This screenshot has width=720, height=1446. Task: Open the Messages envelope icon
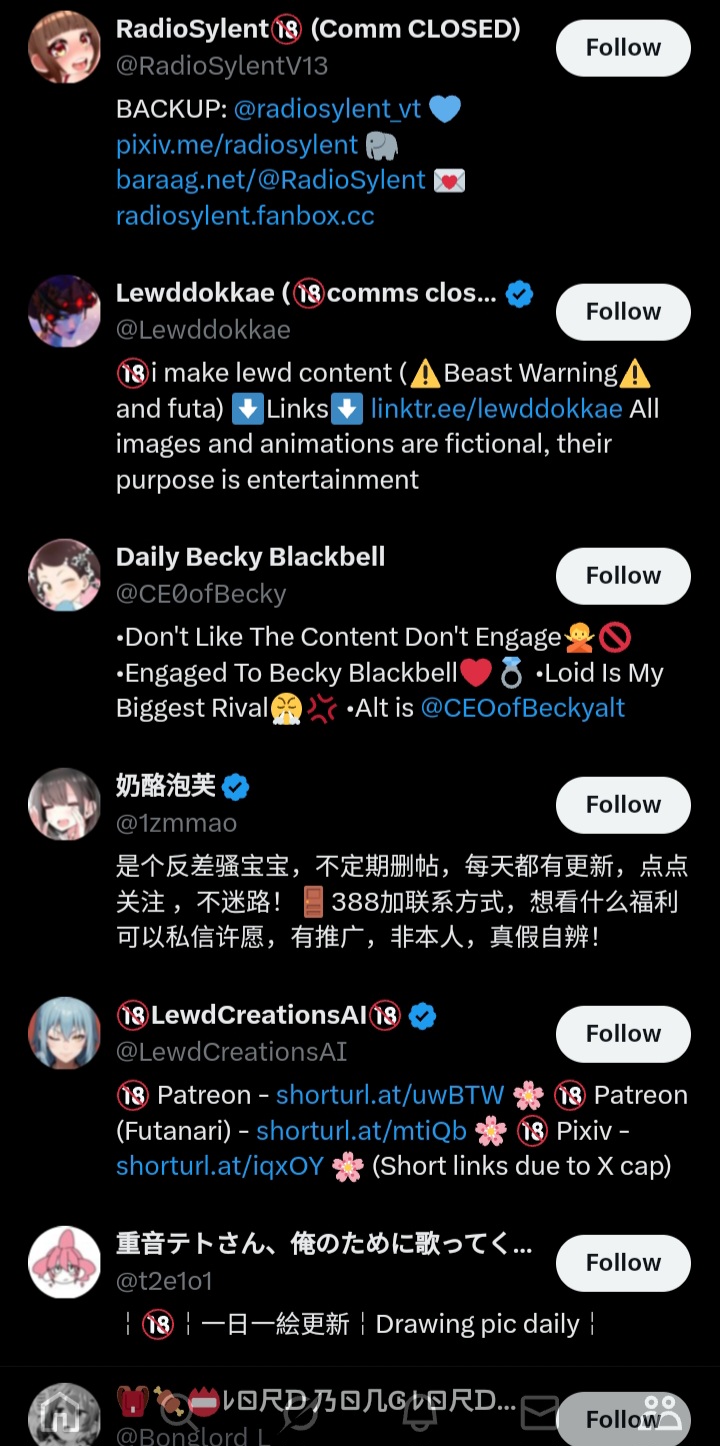[x=540, y=1414]
